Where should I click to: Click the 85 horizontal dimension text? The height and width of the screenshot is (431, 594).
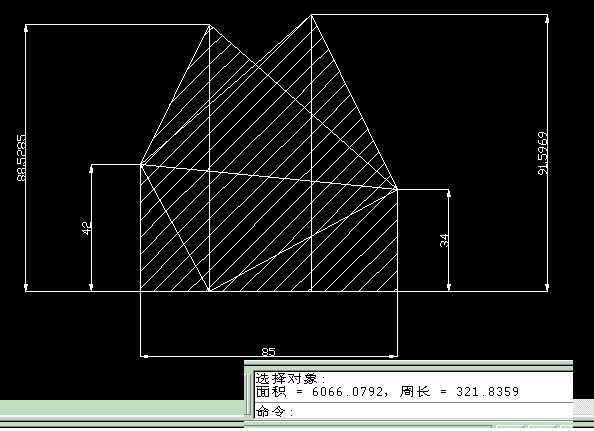tap(269, 352)
